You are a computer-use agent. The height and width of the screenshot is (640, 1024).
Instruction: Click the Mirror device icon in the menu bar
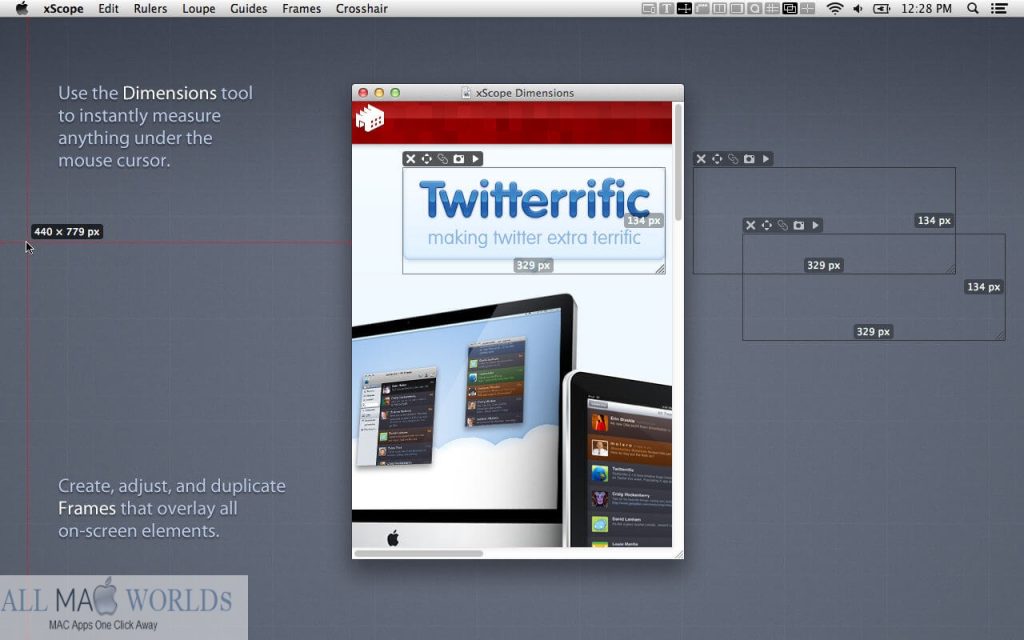coord(648,8)
